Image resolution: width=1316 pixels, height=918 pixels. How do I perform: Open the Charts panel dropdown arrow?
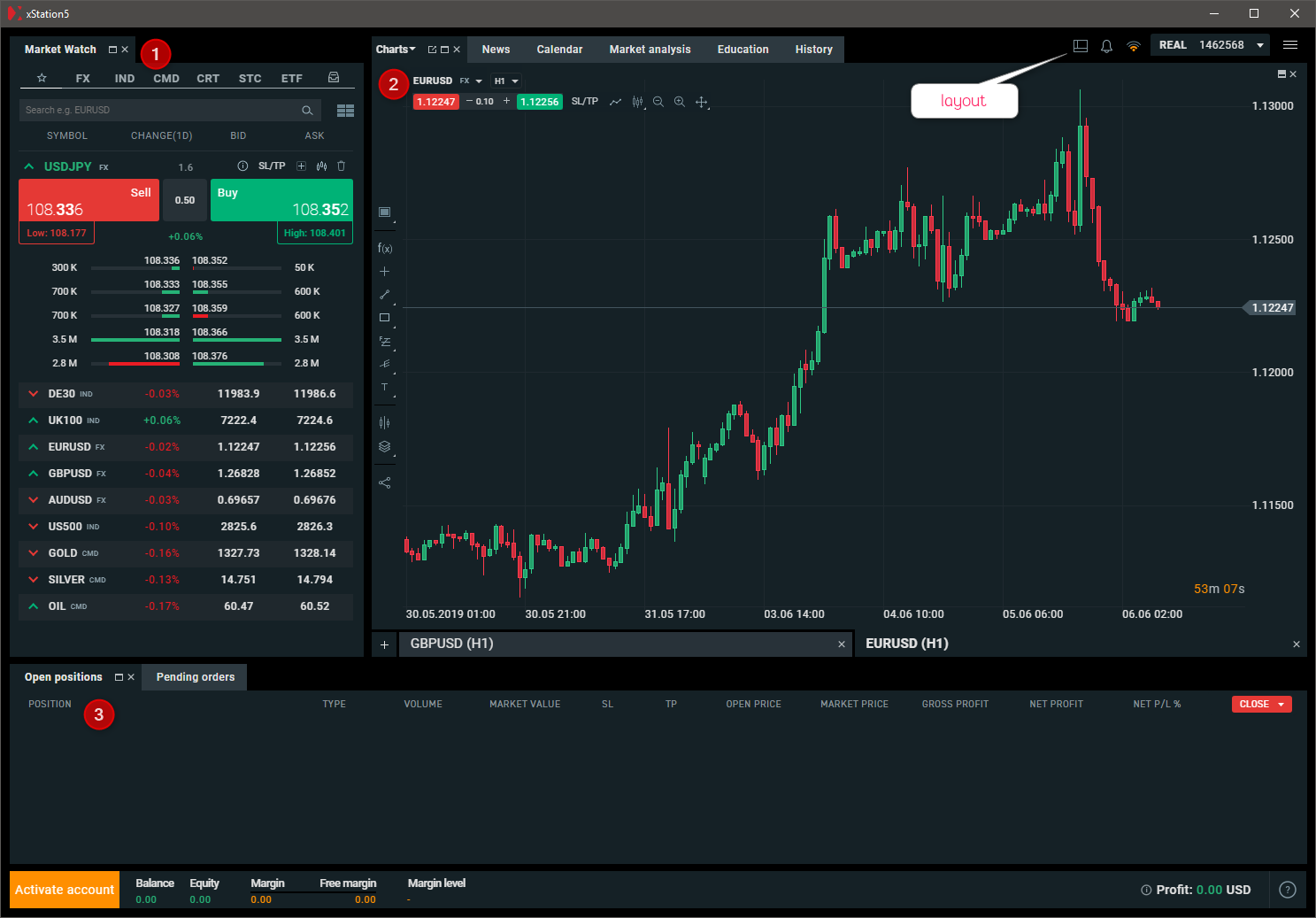click(412, 50)
